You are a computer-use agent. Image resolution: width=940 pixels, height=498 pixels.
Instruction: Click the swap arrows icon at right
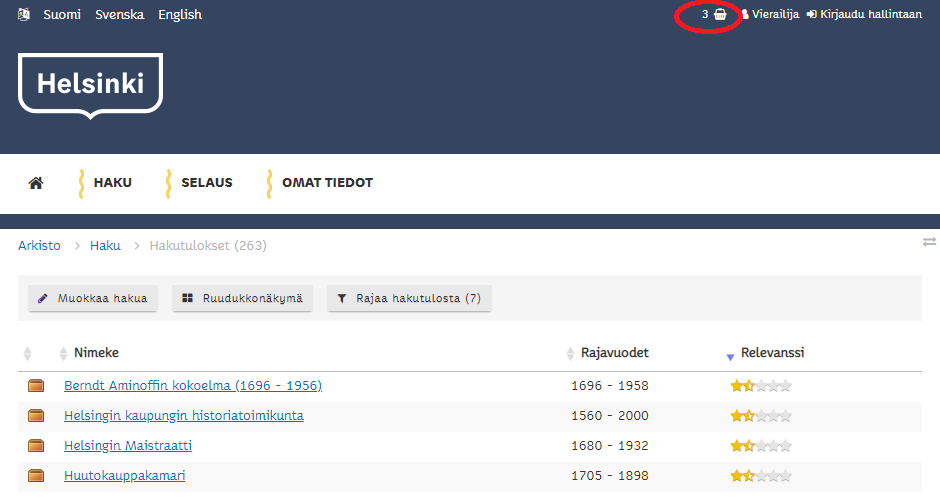point(929,242)
